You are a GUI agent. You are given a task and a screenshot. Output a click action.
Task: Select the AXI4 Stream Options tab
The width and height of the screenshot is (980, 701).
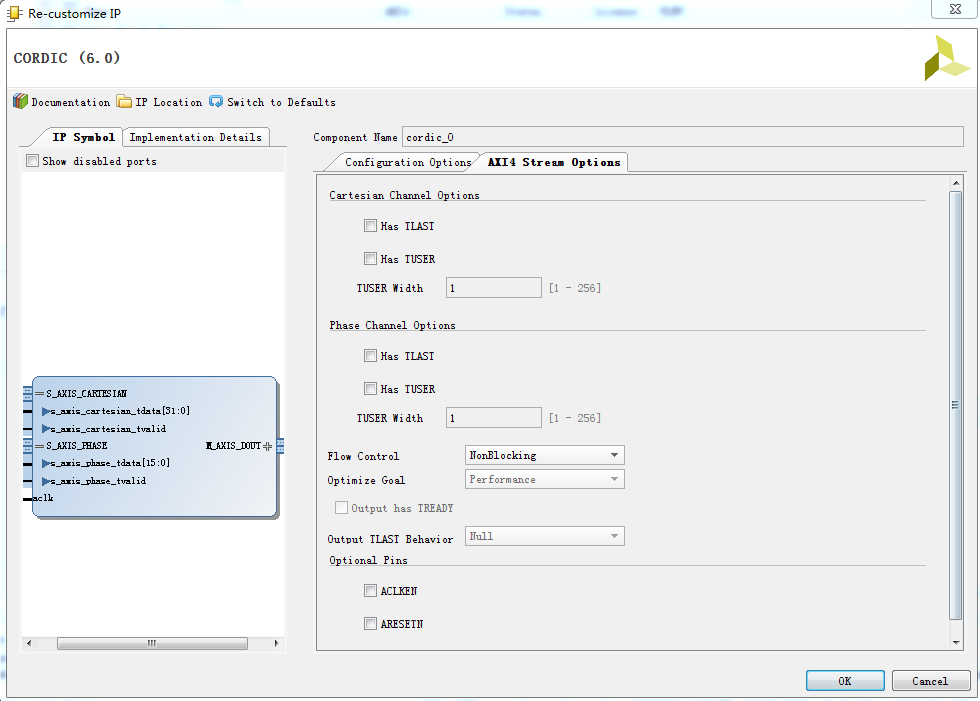(554, 162)
